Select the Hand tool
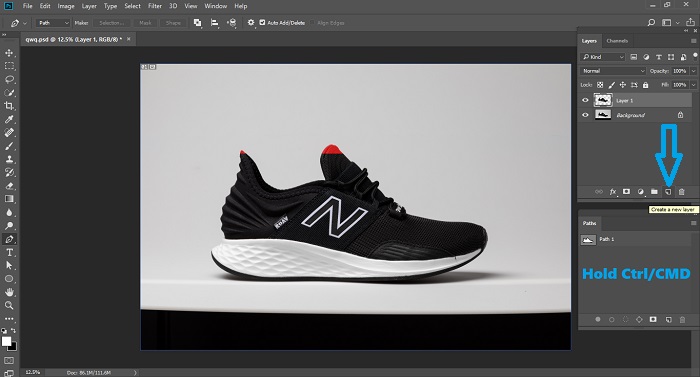The height and width of the screenshot is (377, 700). [x=9, y=292]
